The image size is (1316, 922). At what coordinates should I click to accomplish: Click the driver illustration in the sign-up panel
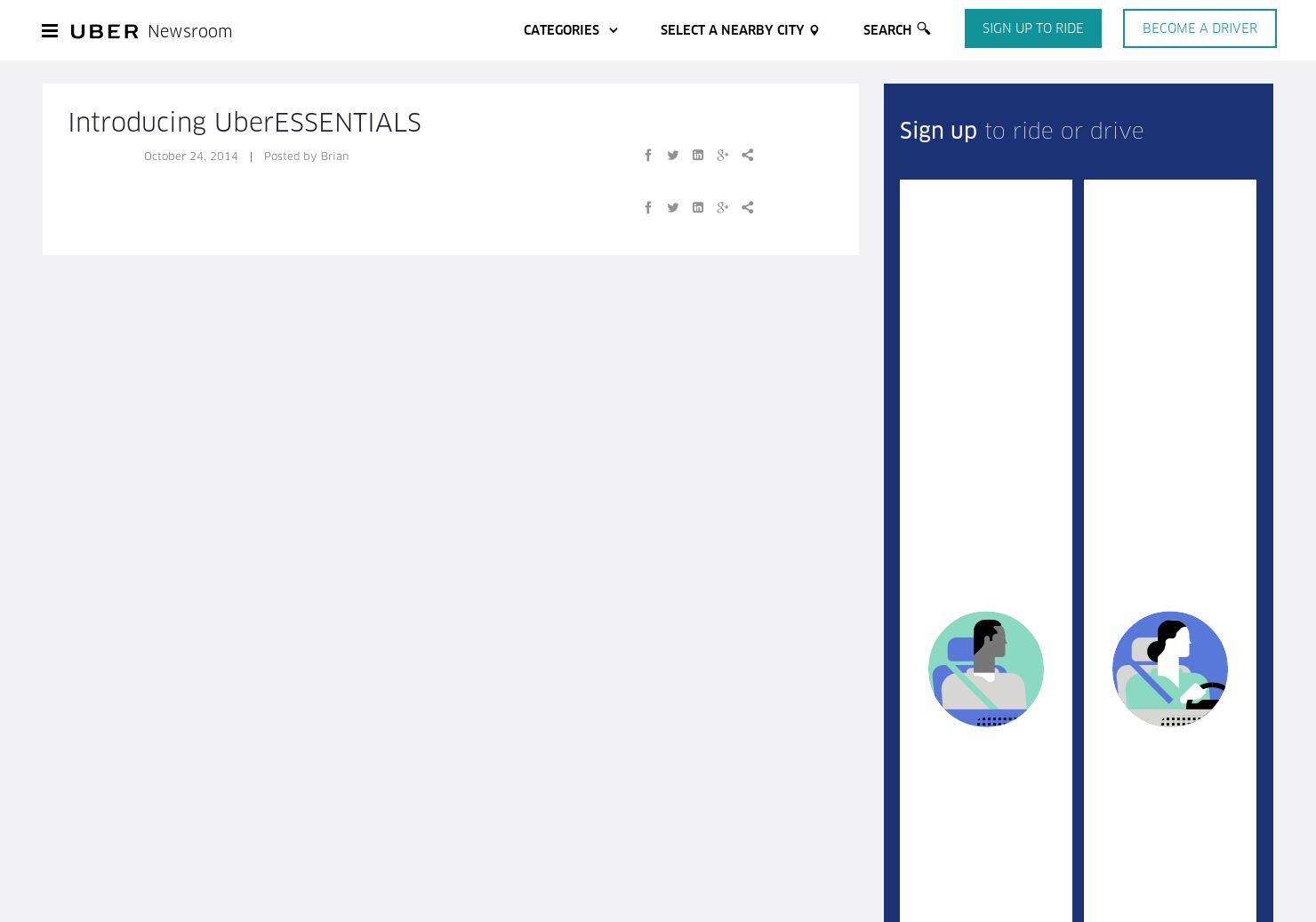click(x=1170, y=669)
